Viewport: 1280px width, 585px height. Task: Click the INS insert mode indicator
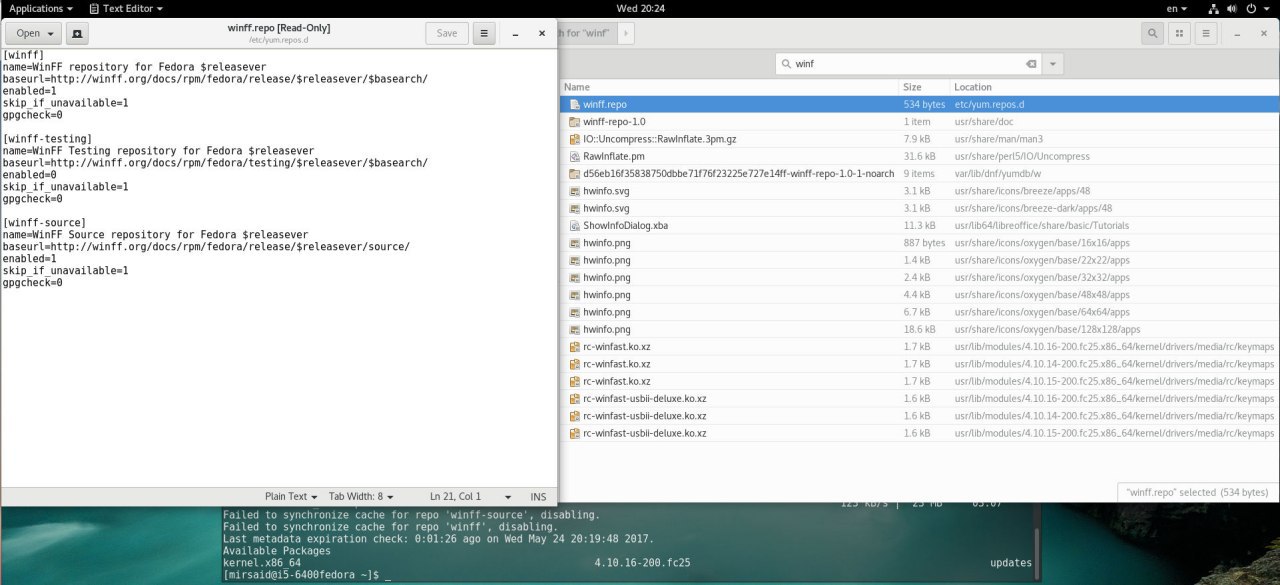[x=538, y=496]
